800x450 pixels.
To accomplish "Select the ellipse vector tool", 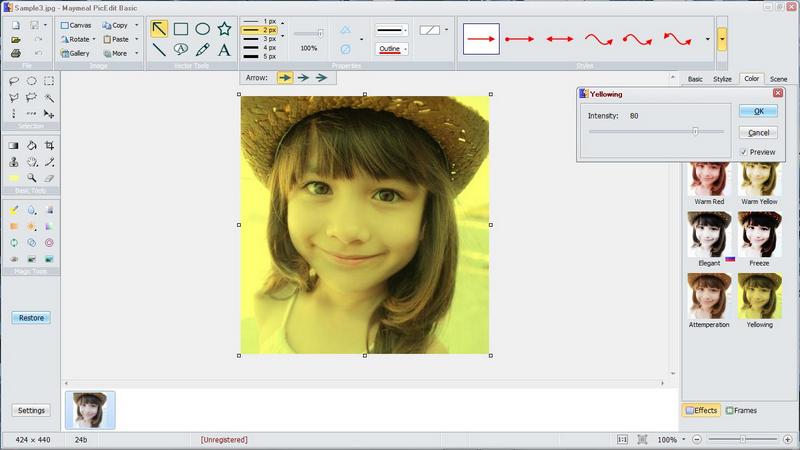I will [203, 29].
